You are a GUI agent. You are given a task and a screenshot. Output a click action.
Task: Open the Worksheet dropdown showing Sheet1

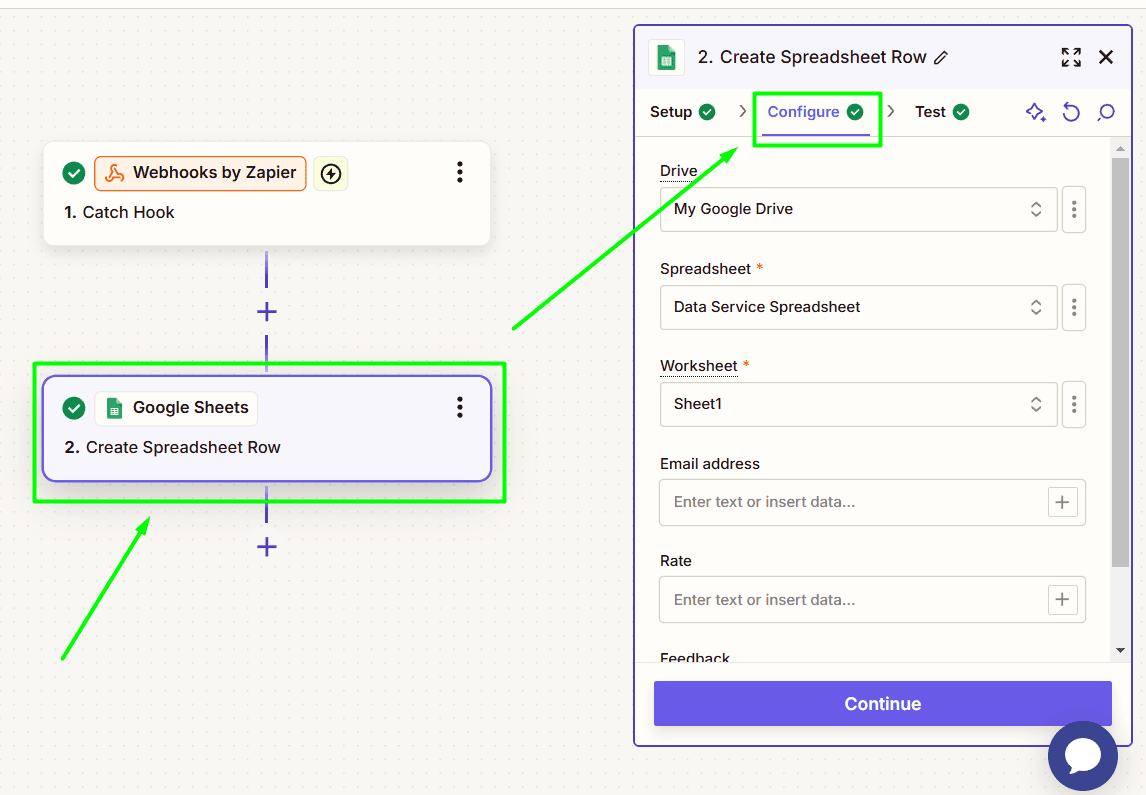858,404
